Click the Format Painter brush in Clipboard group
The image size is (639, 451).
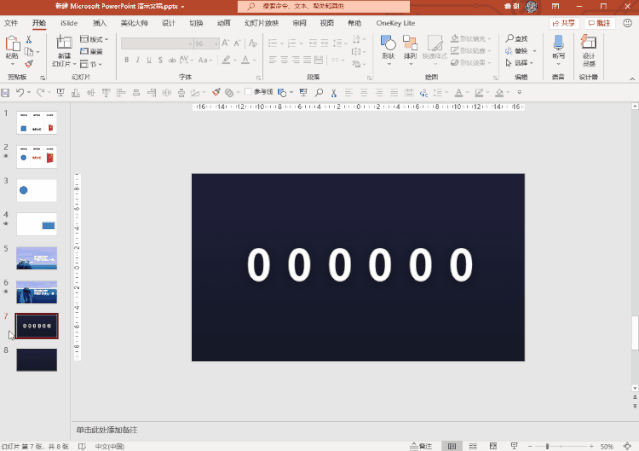29,64
